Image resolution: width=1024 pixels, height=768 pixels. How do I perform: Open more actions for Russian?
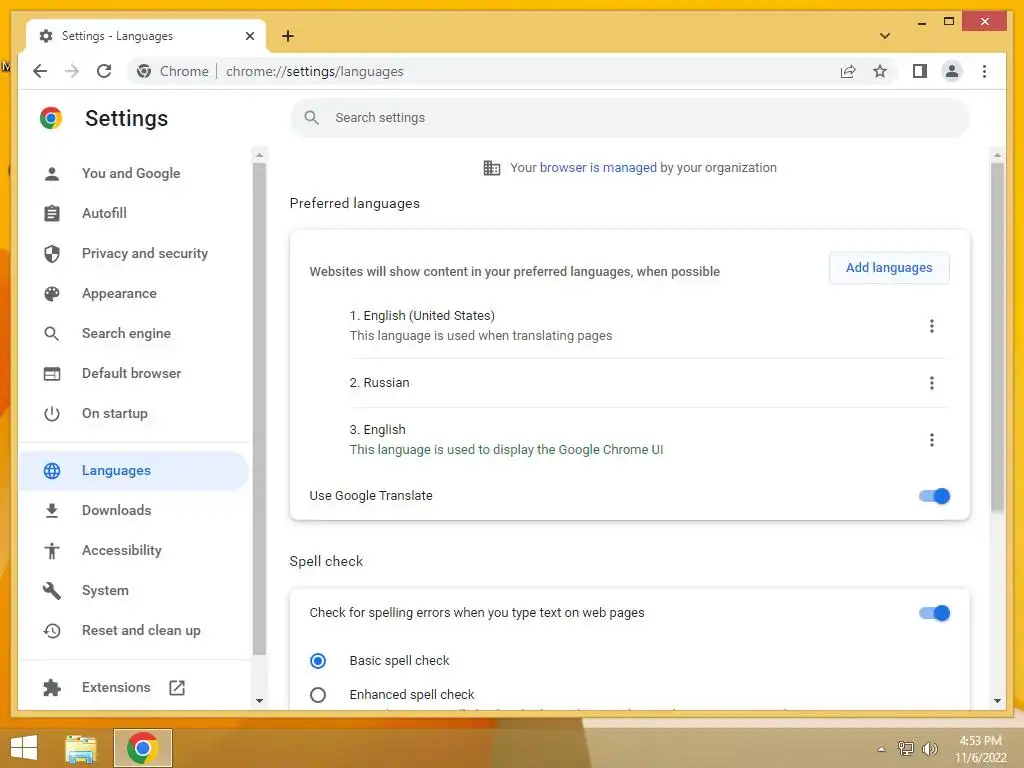tap(931, 383)
